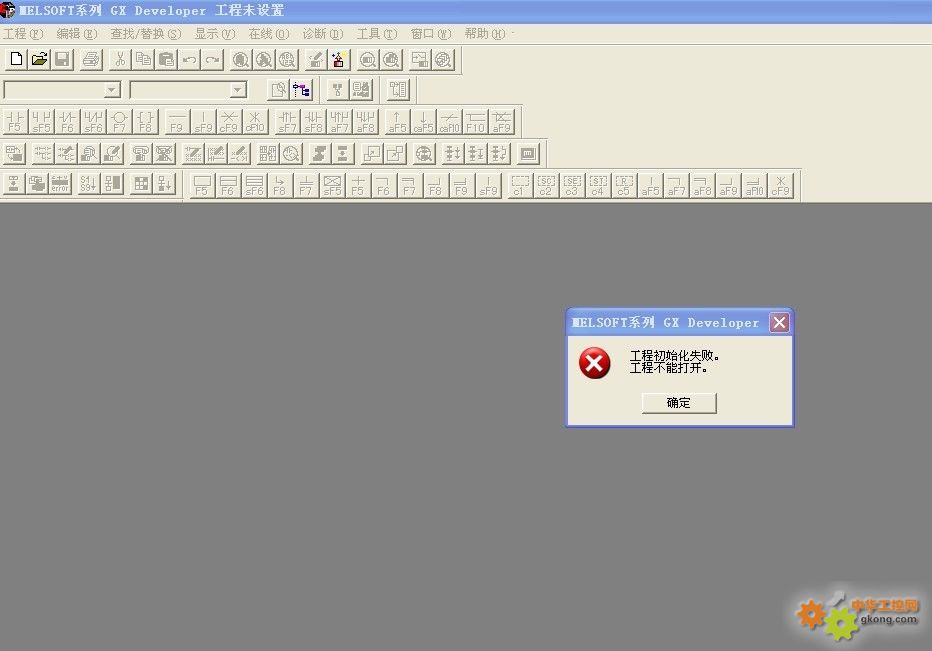Insert falling pulse contact sF8
Image resolution: width=932 pixels, height=651 pixels.
click(313, 122)
